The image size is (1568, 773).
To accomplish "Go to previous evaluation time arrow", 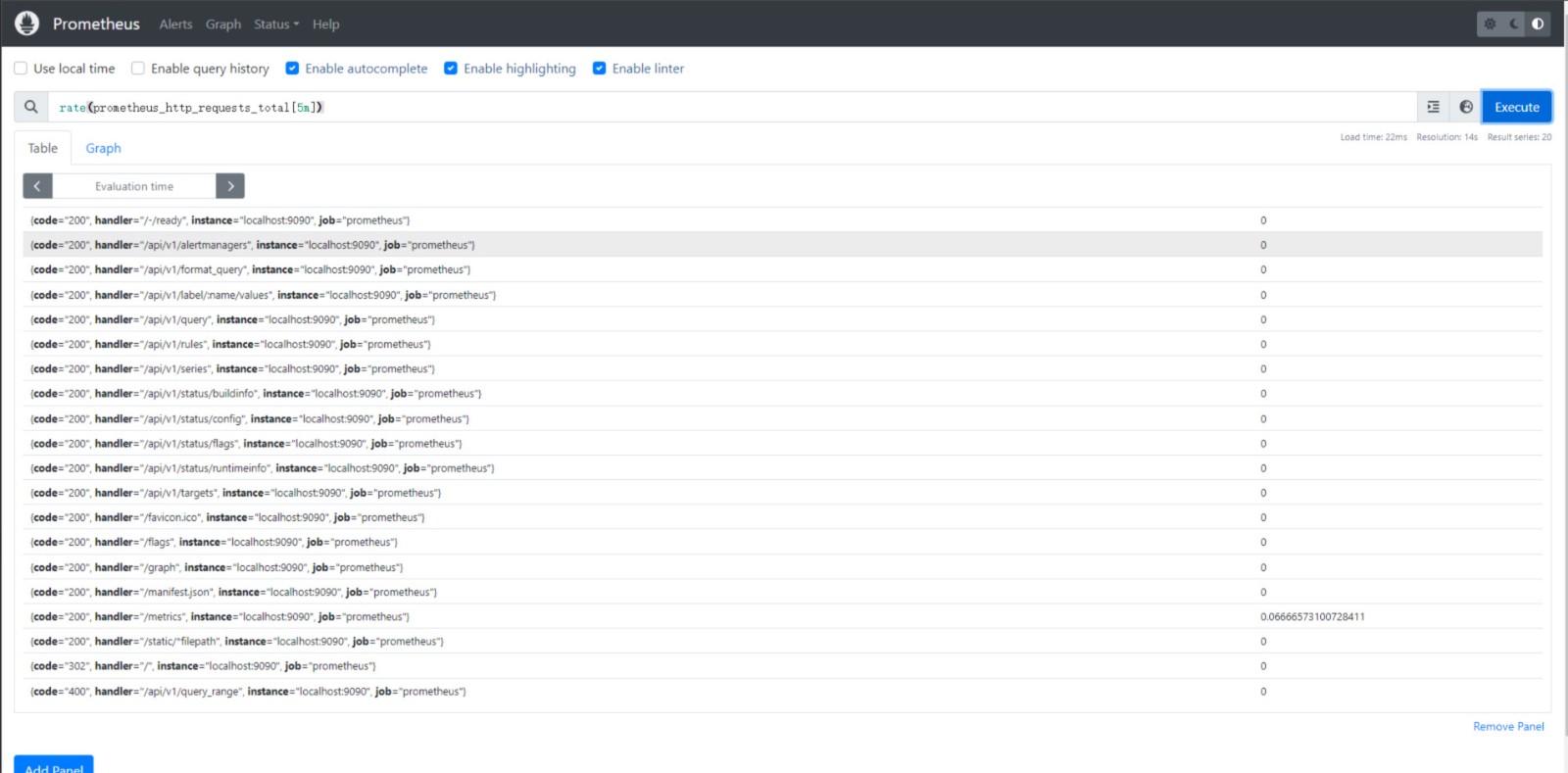I will [37, 186].
